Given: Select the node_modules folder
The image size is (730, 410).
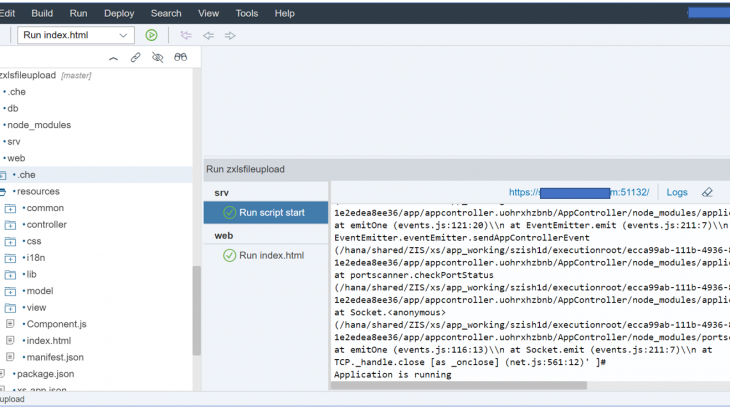Looking at the screenshot, I should pyautogui.click(x=39, y=125).
